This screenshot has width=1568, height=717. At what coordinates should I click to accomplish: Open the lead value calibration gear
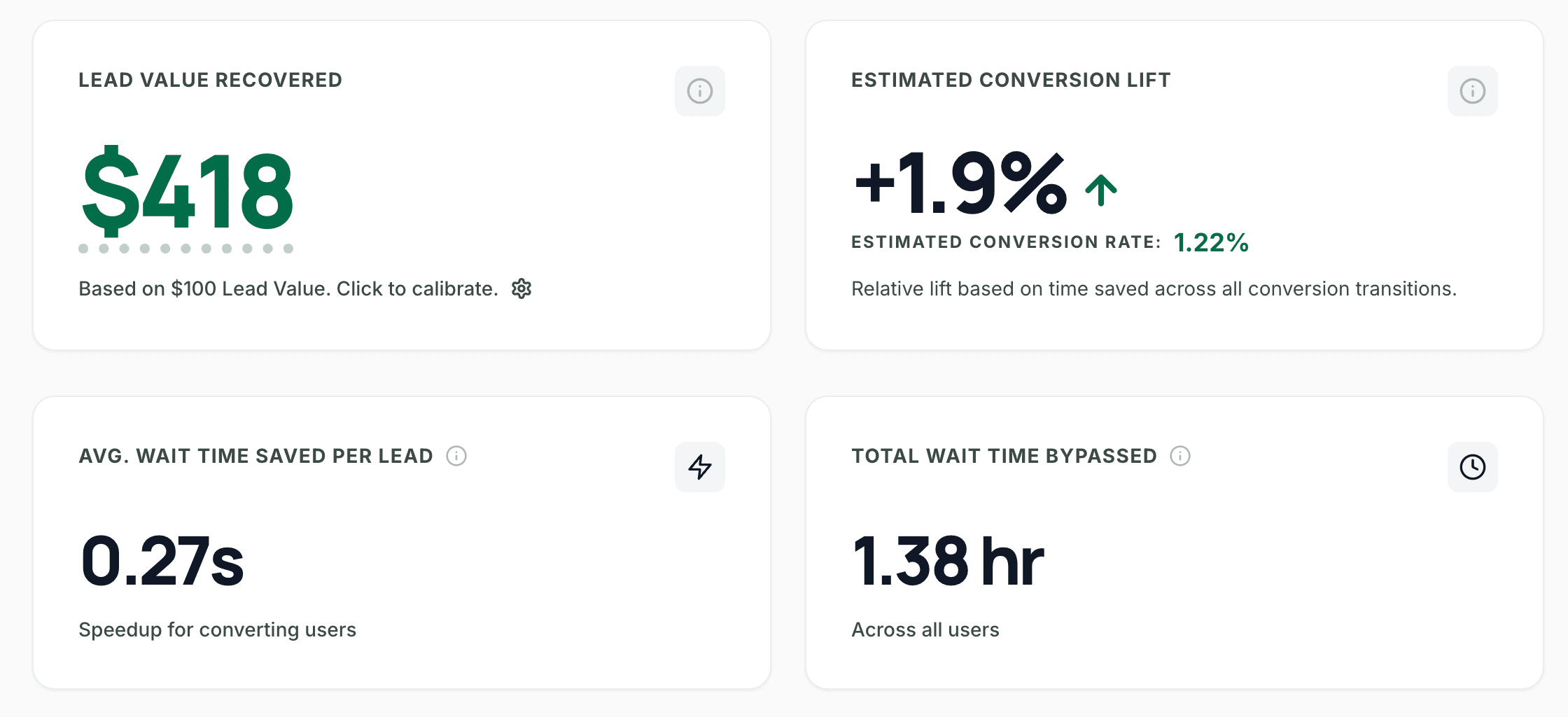coord(522,288)
